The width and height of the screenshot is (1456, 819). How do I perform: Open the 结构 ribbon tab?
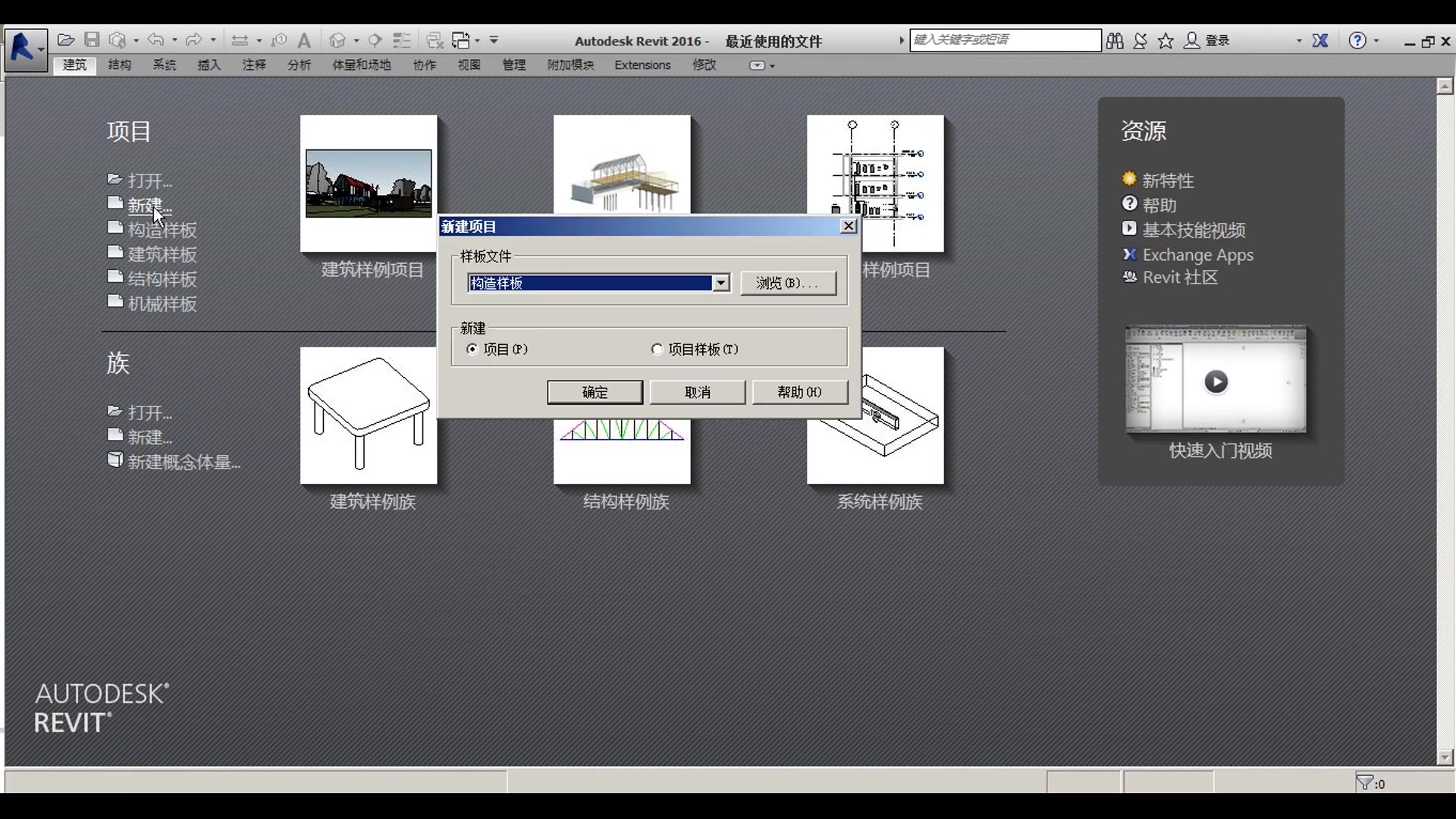tap(119, 65)
